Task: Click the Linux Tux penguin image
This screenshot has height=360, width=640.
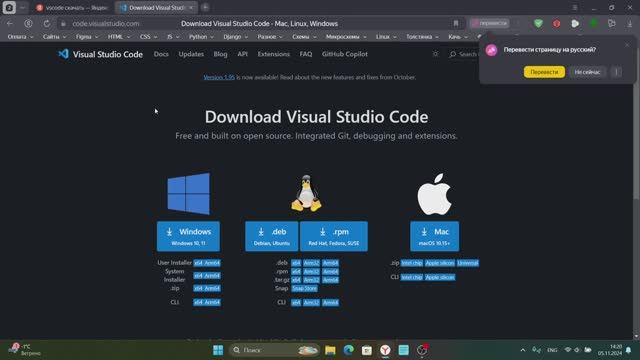Action: [306, 193]
